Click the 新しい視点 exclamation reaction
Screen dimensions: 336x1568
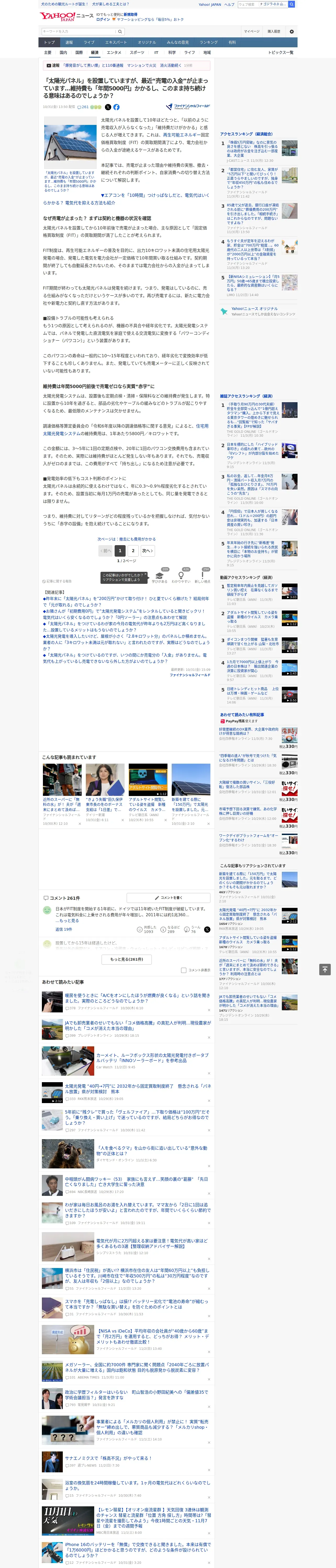click(x=203, y=575)
